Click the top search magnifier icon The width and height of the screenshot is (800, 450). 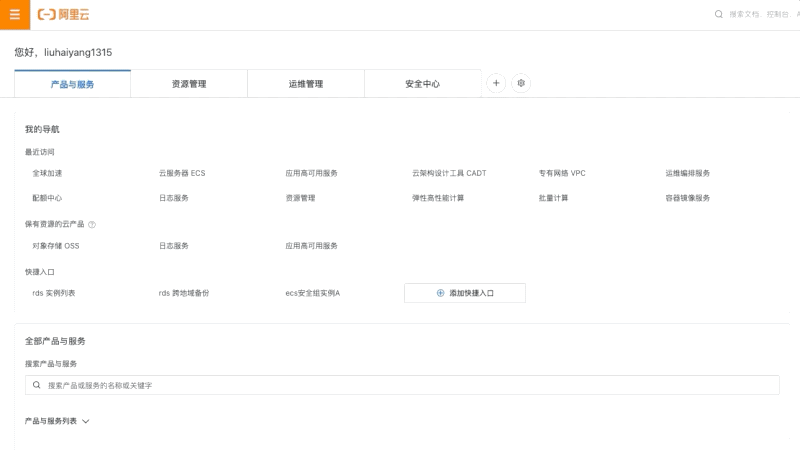(x=719, y=14)
